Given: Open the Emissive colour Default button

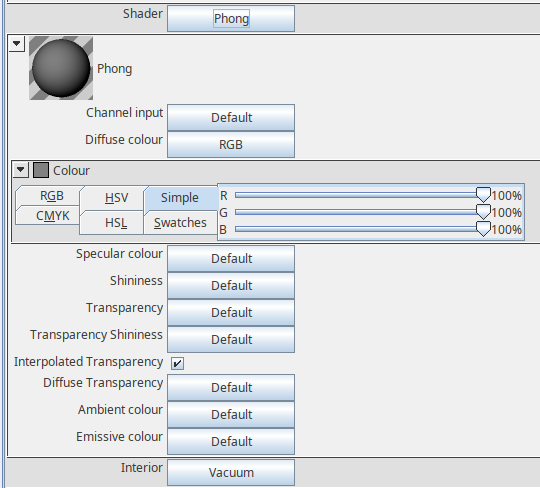Looking at the screenshot, I should tap(231, 442).
